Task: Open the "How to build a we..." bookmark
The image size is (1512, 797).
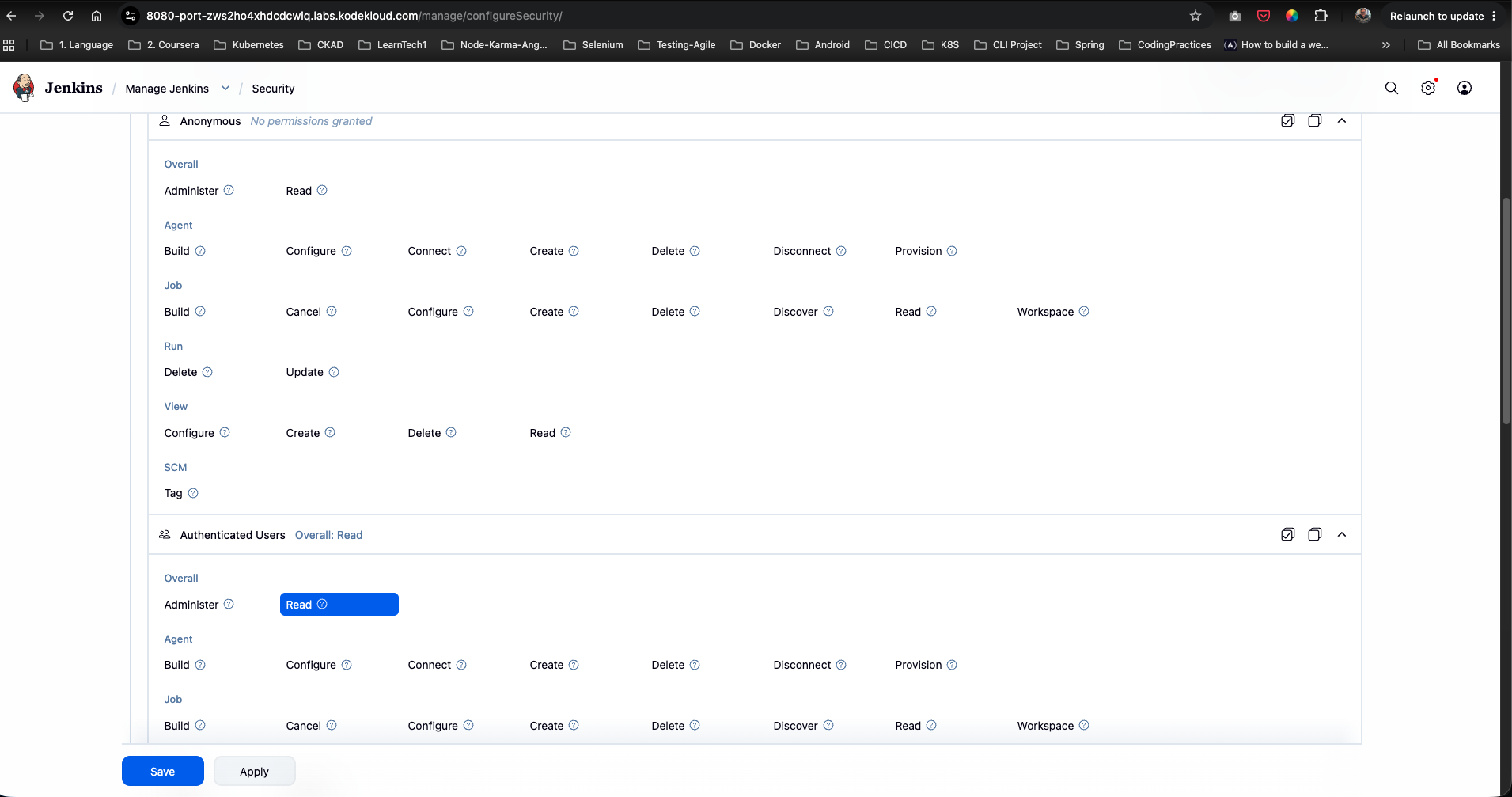Action: [1276, 45]
